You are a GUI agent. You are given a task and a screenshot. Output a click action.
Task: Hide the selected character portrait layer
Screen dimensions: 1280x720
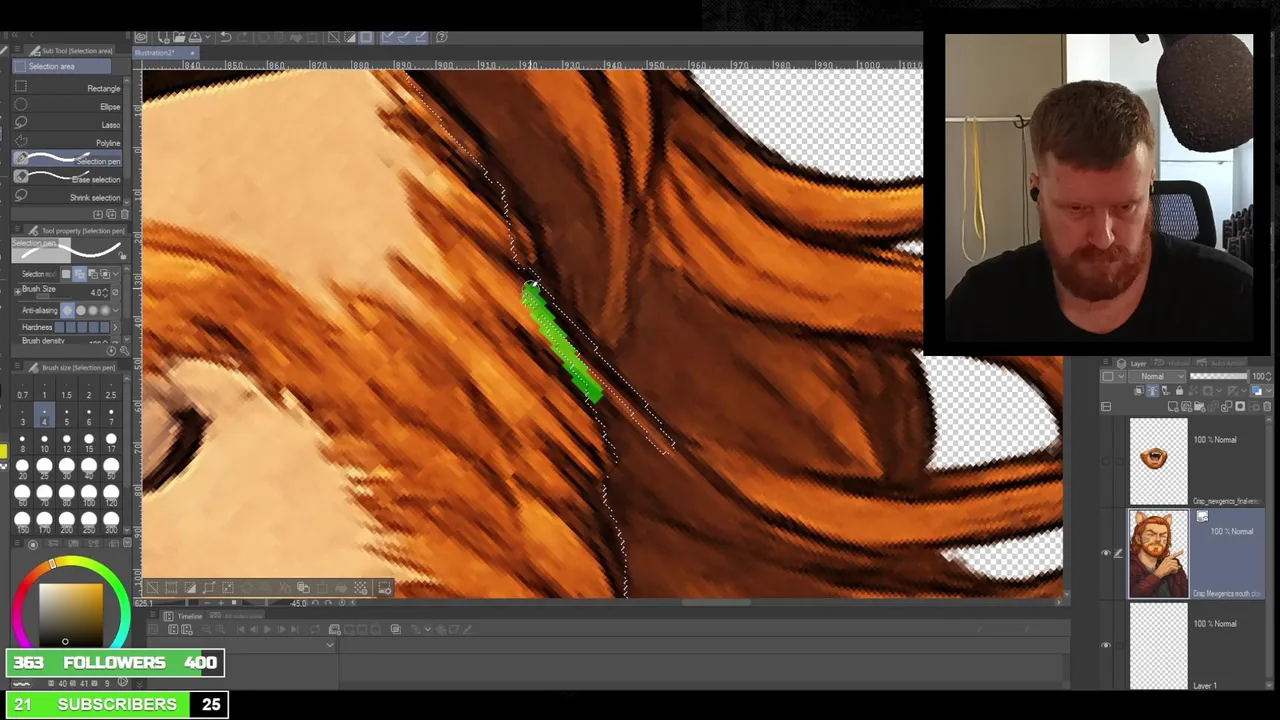[1106, 553]
